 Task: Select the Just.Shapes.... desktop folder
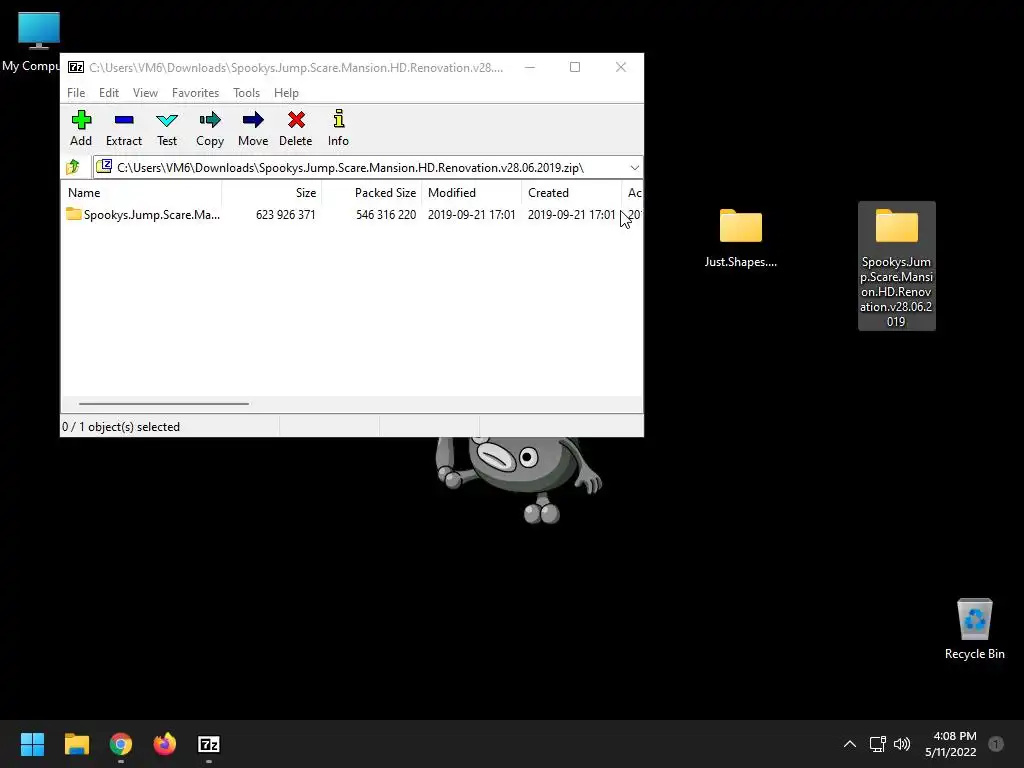click(x=741, y=238)
